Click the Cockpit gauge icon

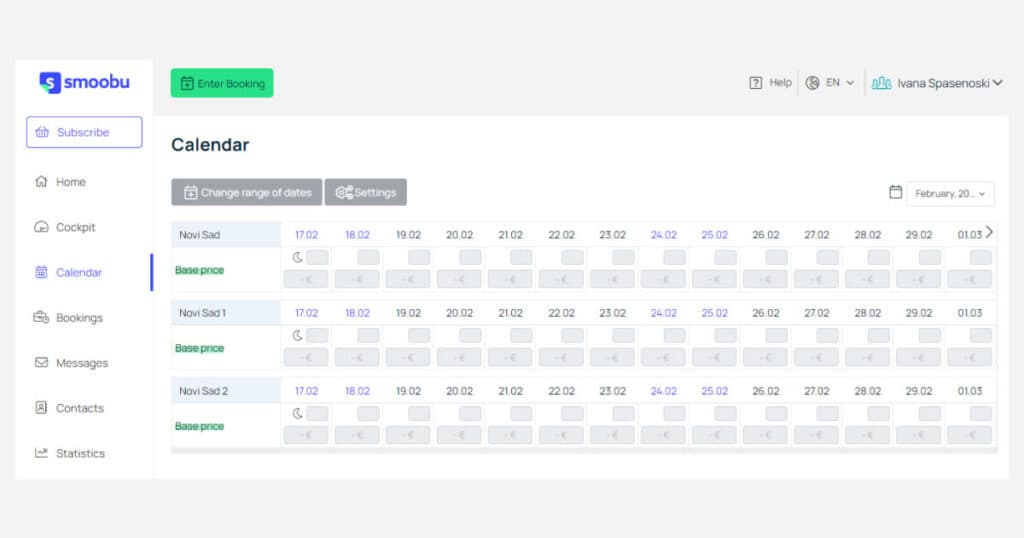(x=41, y=227)
